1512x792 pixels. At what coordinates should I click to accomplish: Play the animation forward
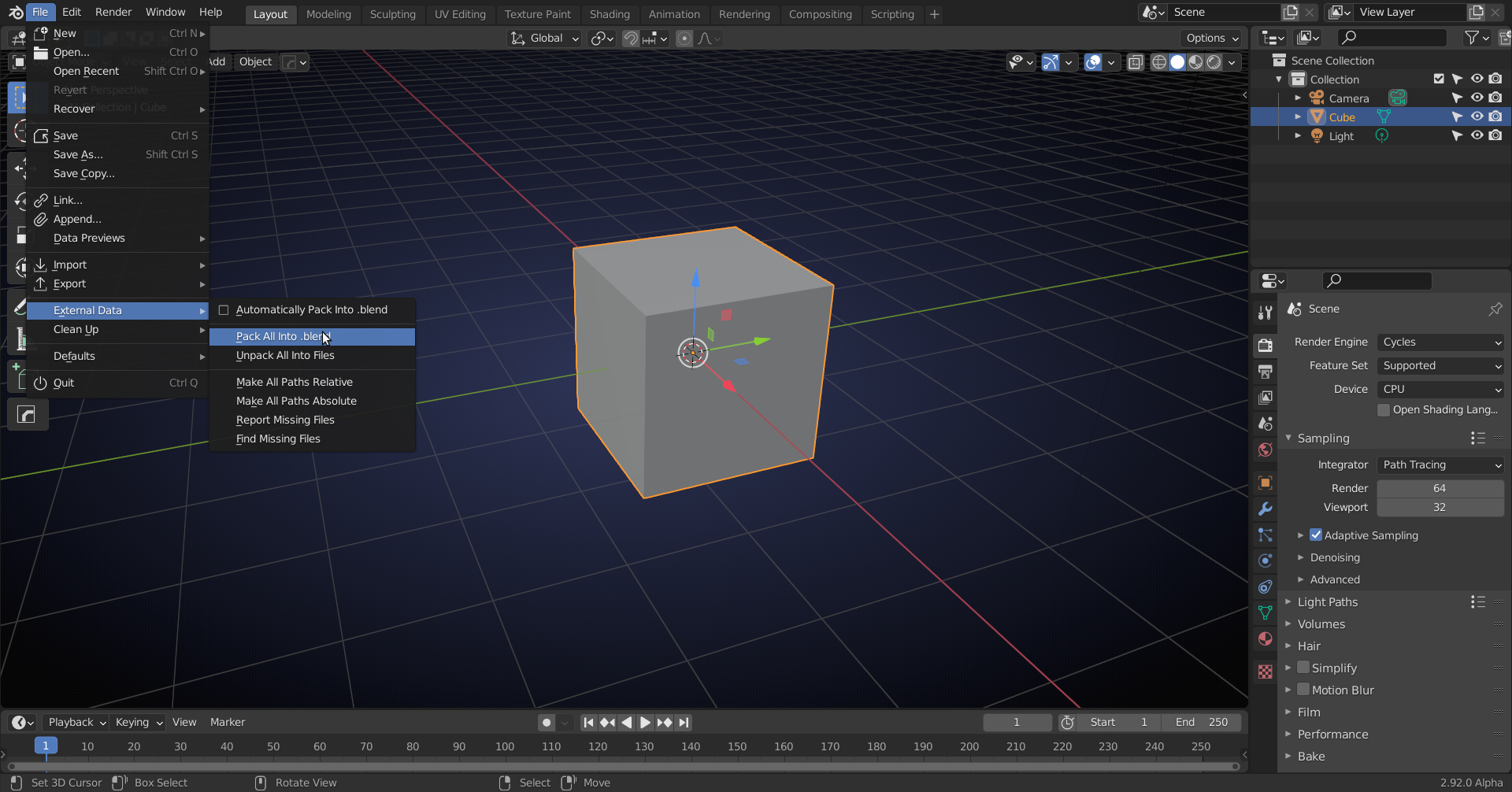[645, 723]
